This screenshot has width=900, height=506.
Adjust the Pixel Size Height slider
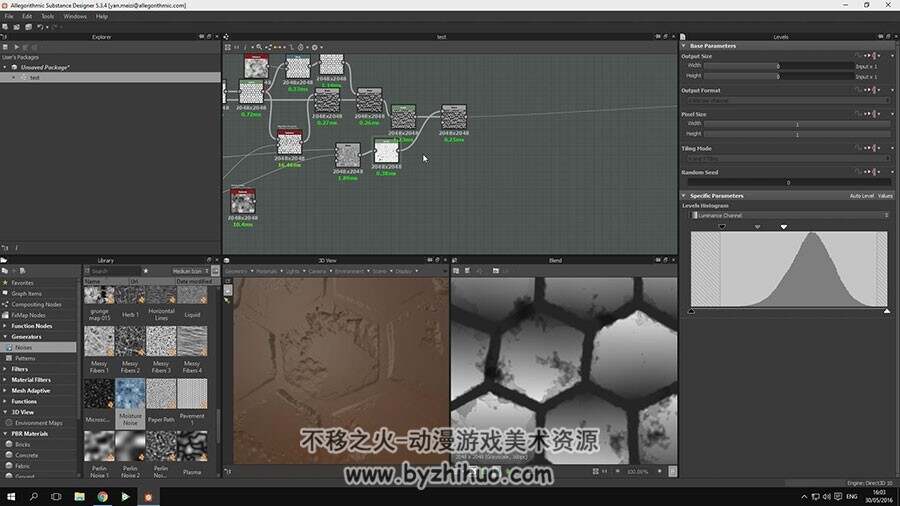[797, 134]
